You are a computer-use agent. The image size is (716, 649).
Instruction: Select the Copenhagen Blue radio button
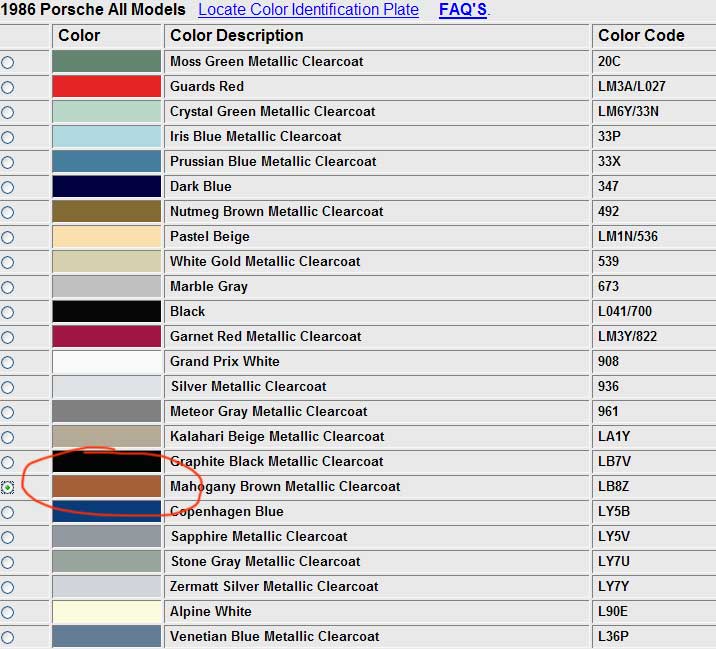[x=7, y=512]
